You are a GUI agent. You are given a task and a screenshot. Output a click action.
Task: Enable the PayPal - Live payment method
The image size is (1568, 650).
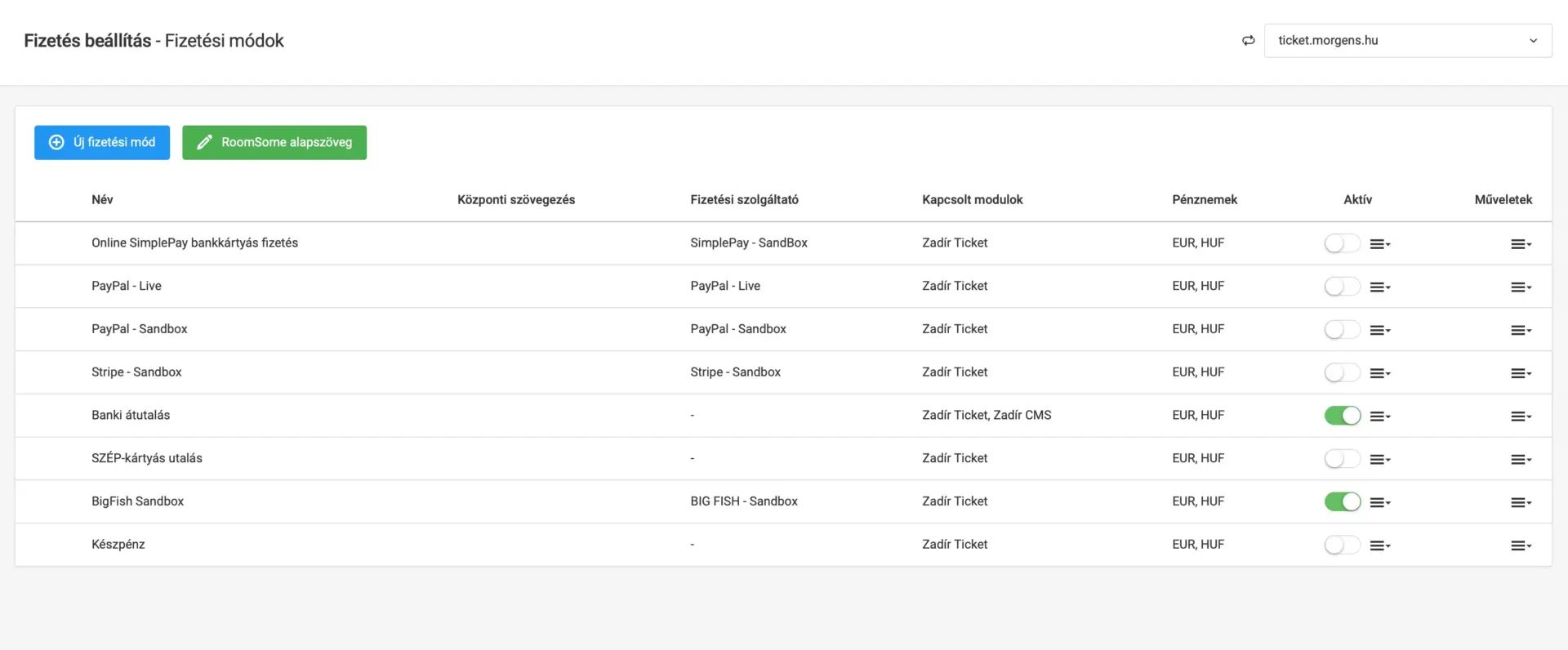1342,287
